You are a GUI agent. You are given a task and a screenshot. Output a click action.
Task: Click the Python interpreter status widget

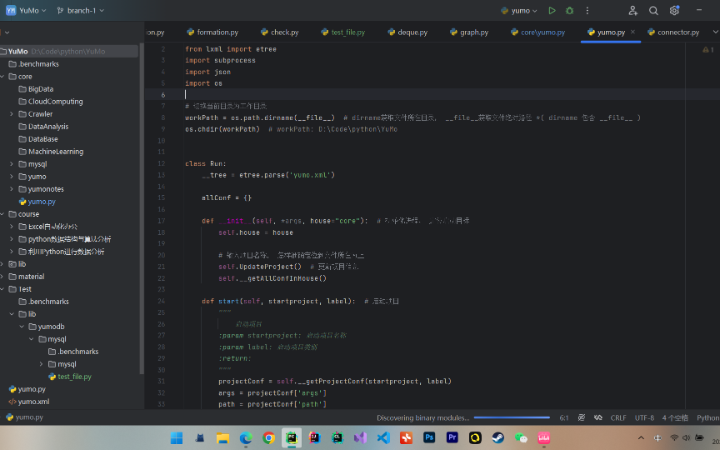coord(708,418)
